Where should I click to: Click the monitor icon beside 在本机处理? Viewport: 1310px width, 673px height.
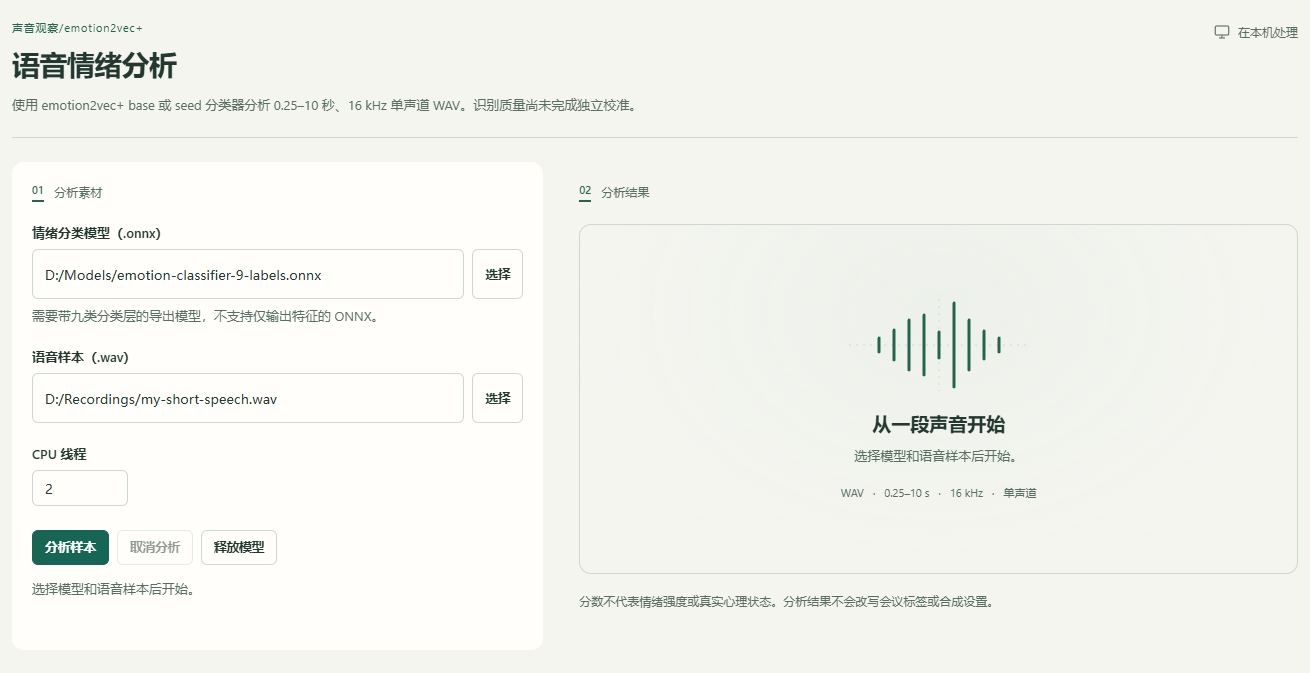click(1221, 32)
